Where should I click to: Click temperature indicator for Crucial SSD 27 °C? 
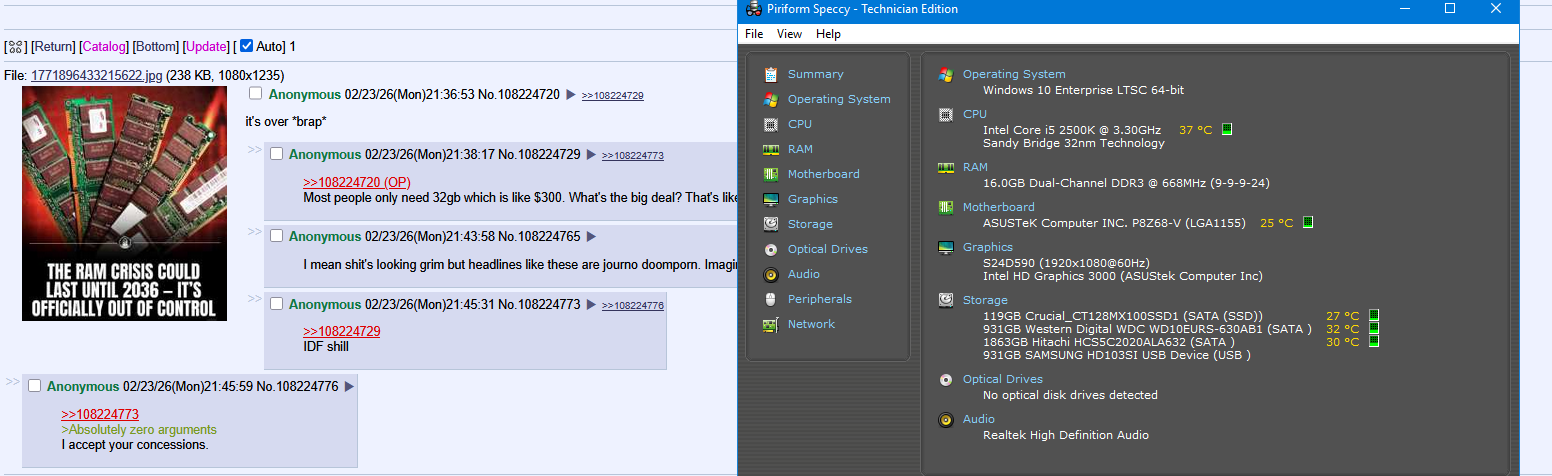pyautogui.click(x=1373, y=316)
